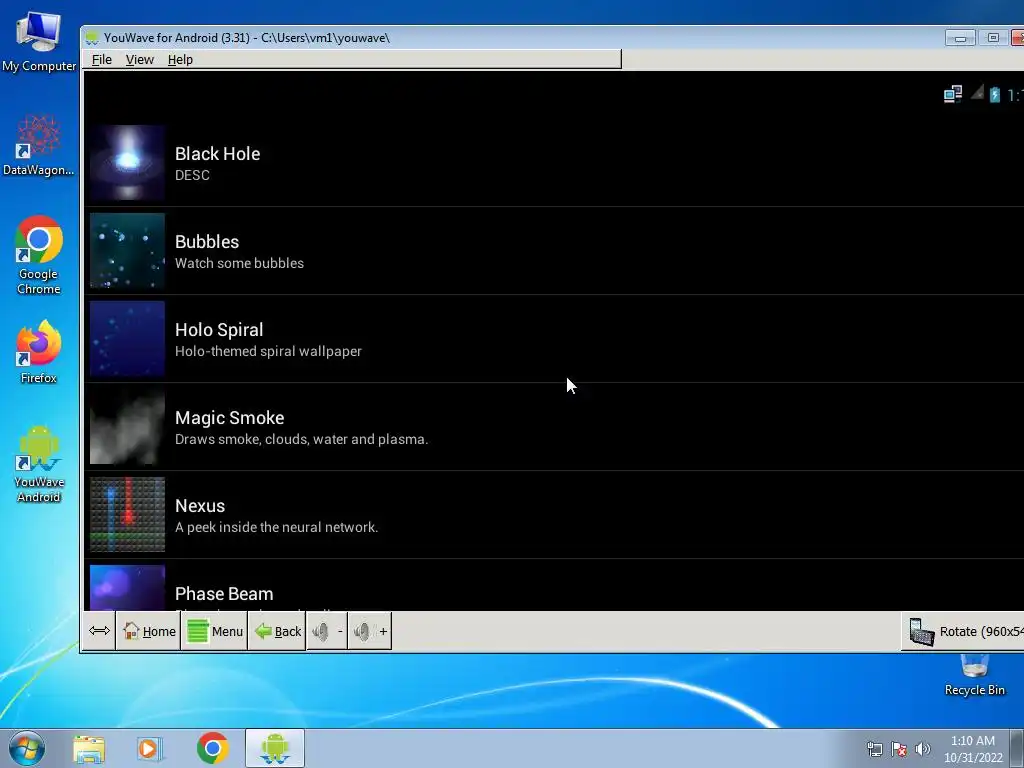Select YouWave Android taskbar button
The width and height of the screenshot is (1024, 768).
click(x=275, y=748)
